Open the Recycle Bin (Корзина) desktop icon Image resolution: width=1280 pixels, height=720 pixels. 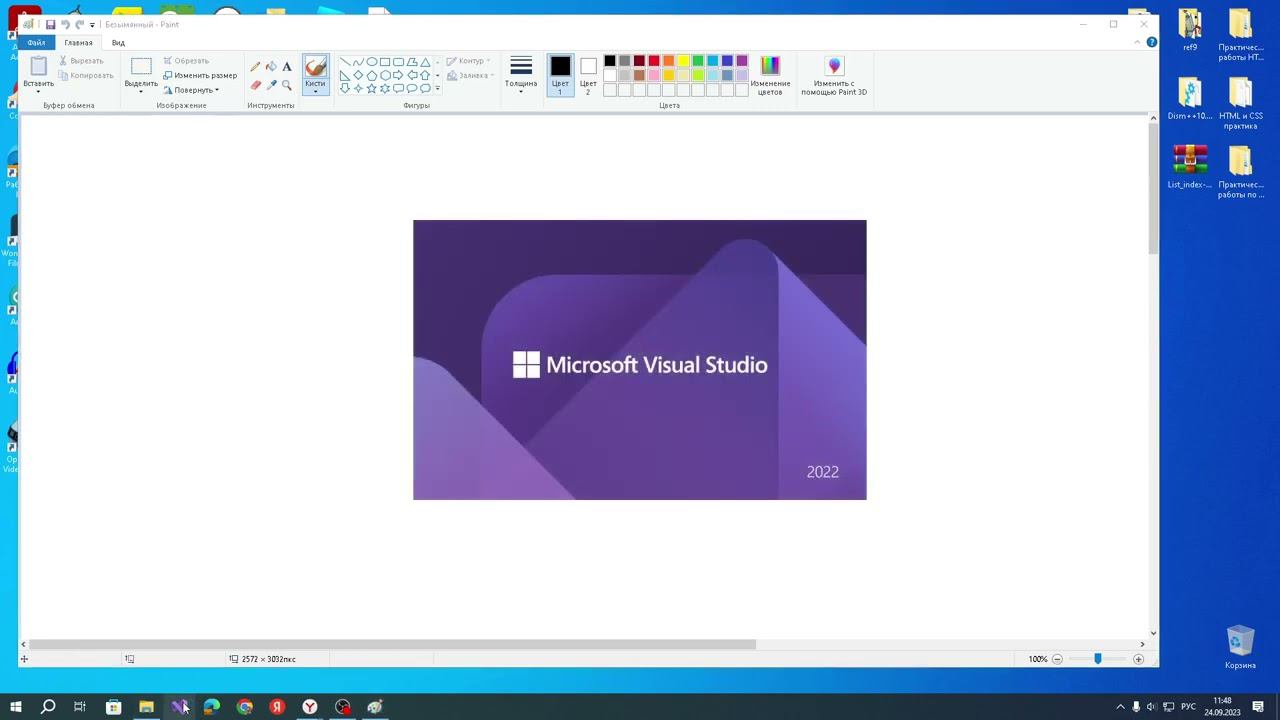(x=1240, y=648)
